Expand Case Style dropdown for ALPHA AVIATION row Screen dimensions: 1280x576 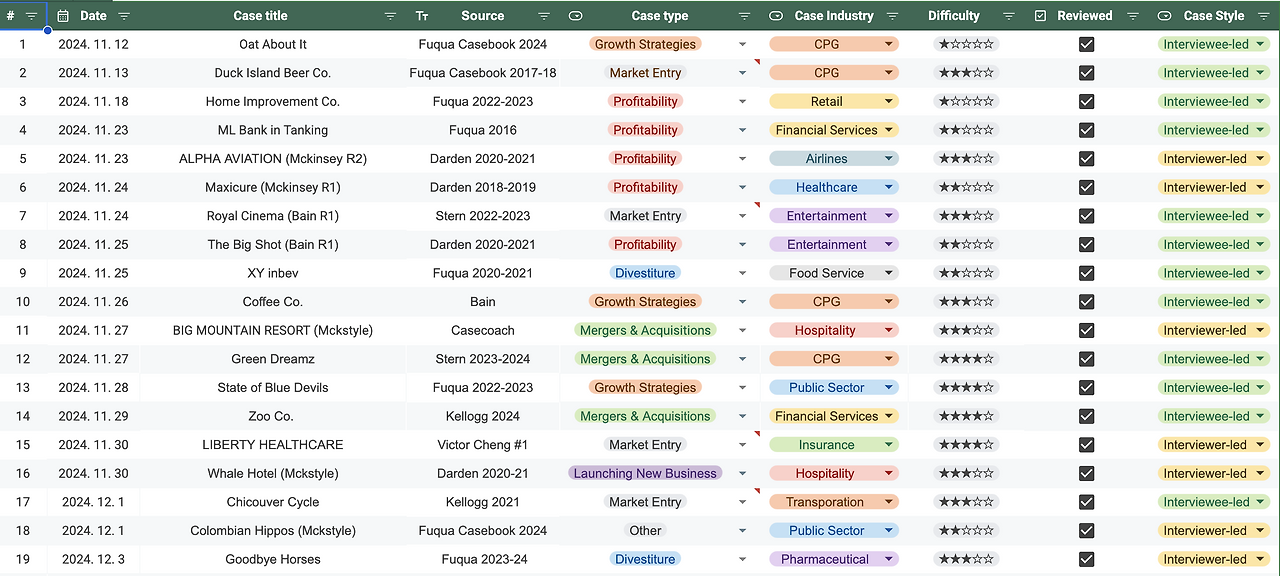coord(1260,159)
